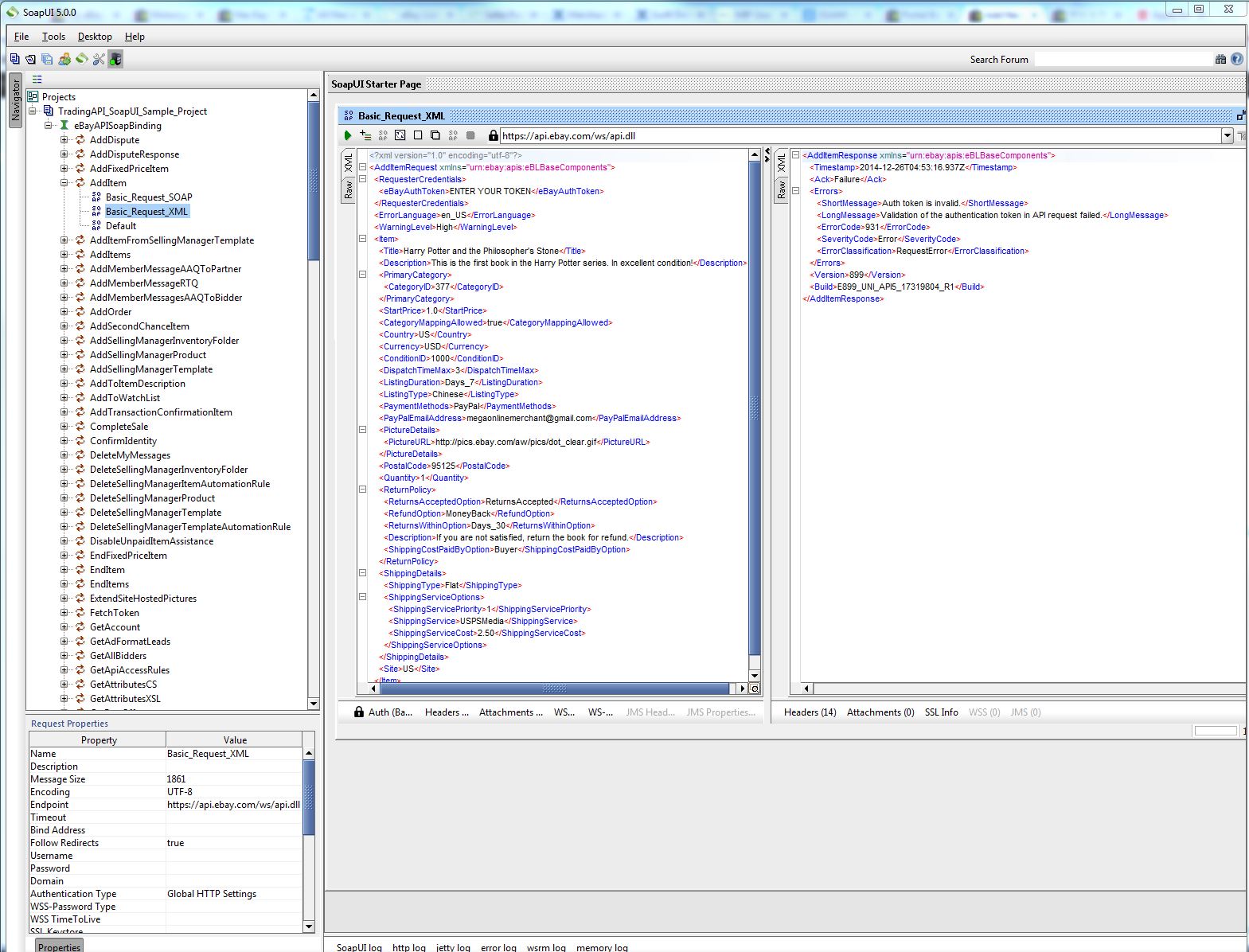Image resolution: width=1249 pixels, height=952 pixels.
Task: Collapse the TradingAPI_SoapUI_Sample_Project node
Action: 33,111
